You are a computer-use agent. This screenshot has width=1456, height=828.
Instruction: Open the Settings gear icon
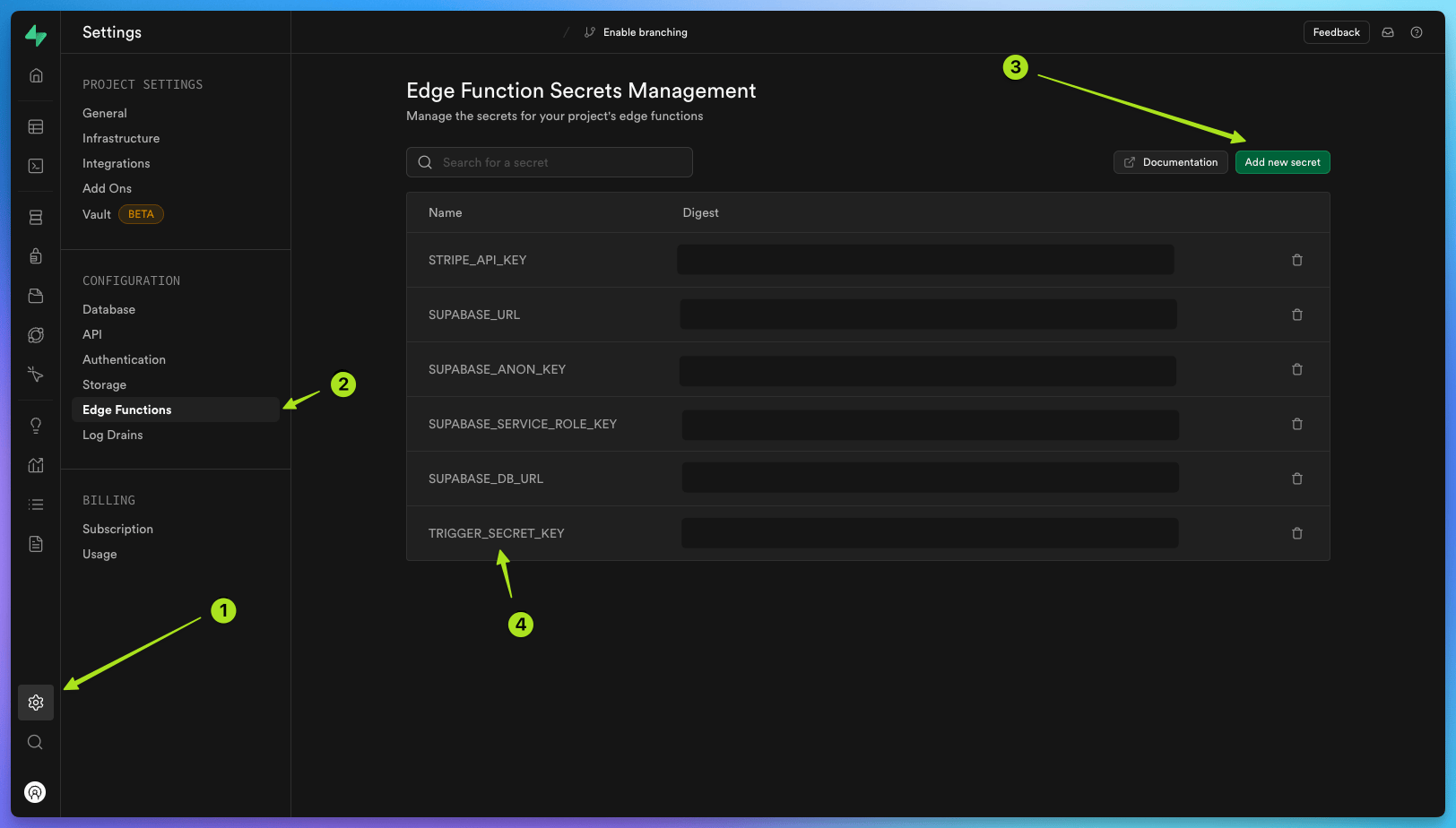click(x=36, y=703)
